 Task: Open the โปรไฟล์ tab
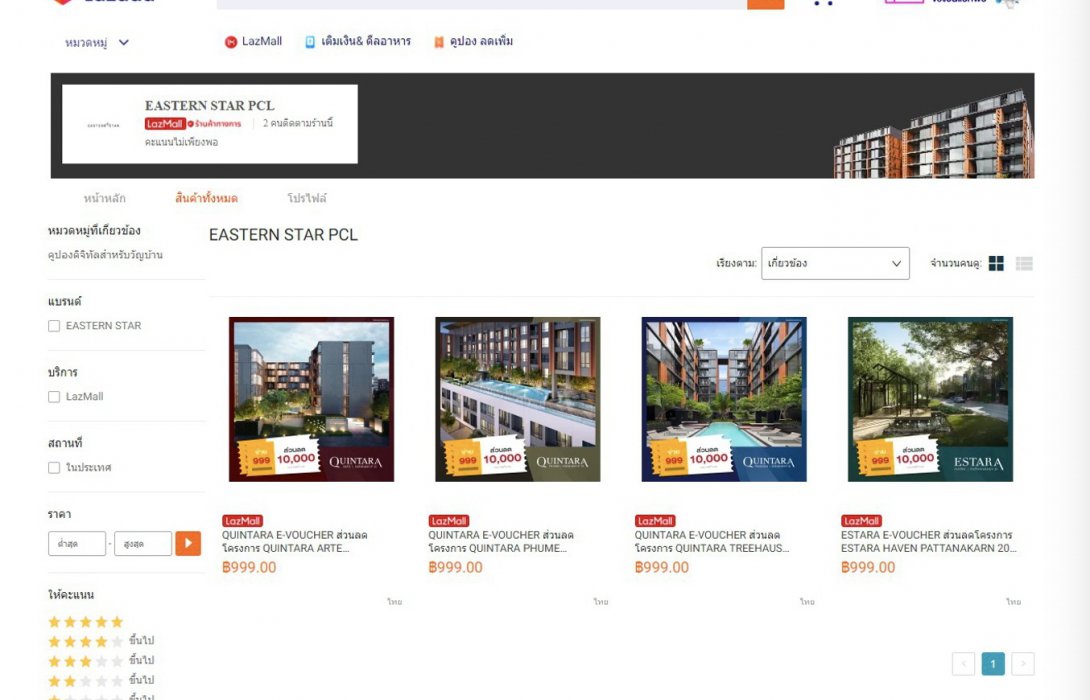[x=304, y=197]
